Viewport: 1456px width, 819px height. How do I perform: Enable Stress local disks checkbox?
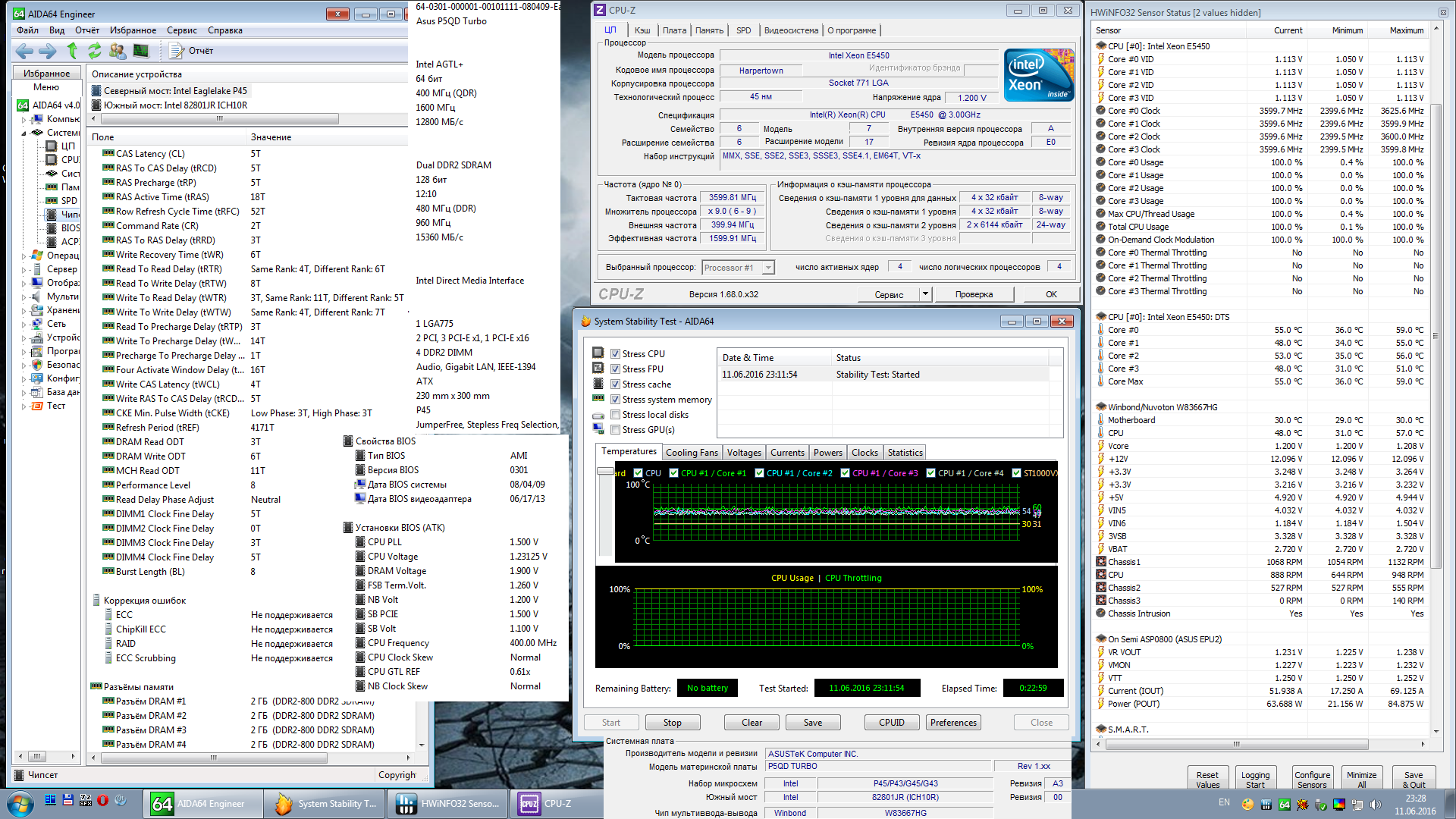click(x=616, y=415)
